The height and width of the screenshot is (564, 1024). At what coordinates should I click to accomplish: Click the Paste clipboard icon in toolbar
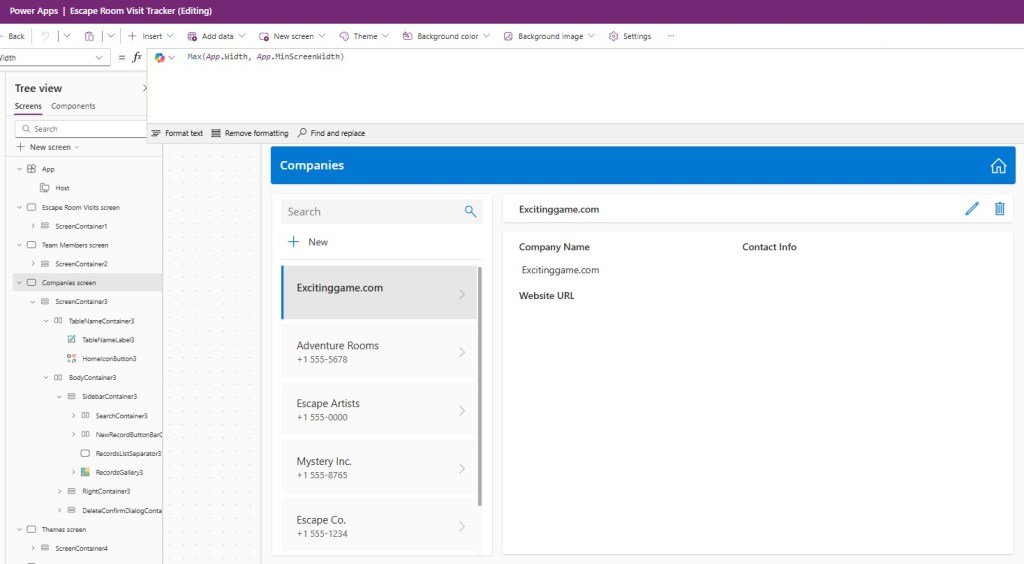pos(89,36)
